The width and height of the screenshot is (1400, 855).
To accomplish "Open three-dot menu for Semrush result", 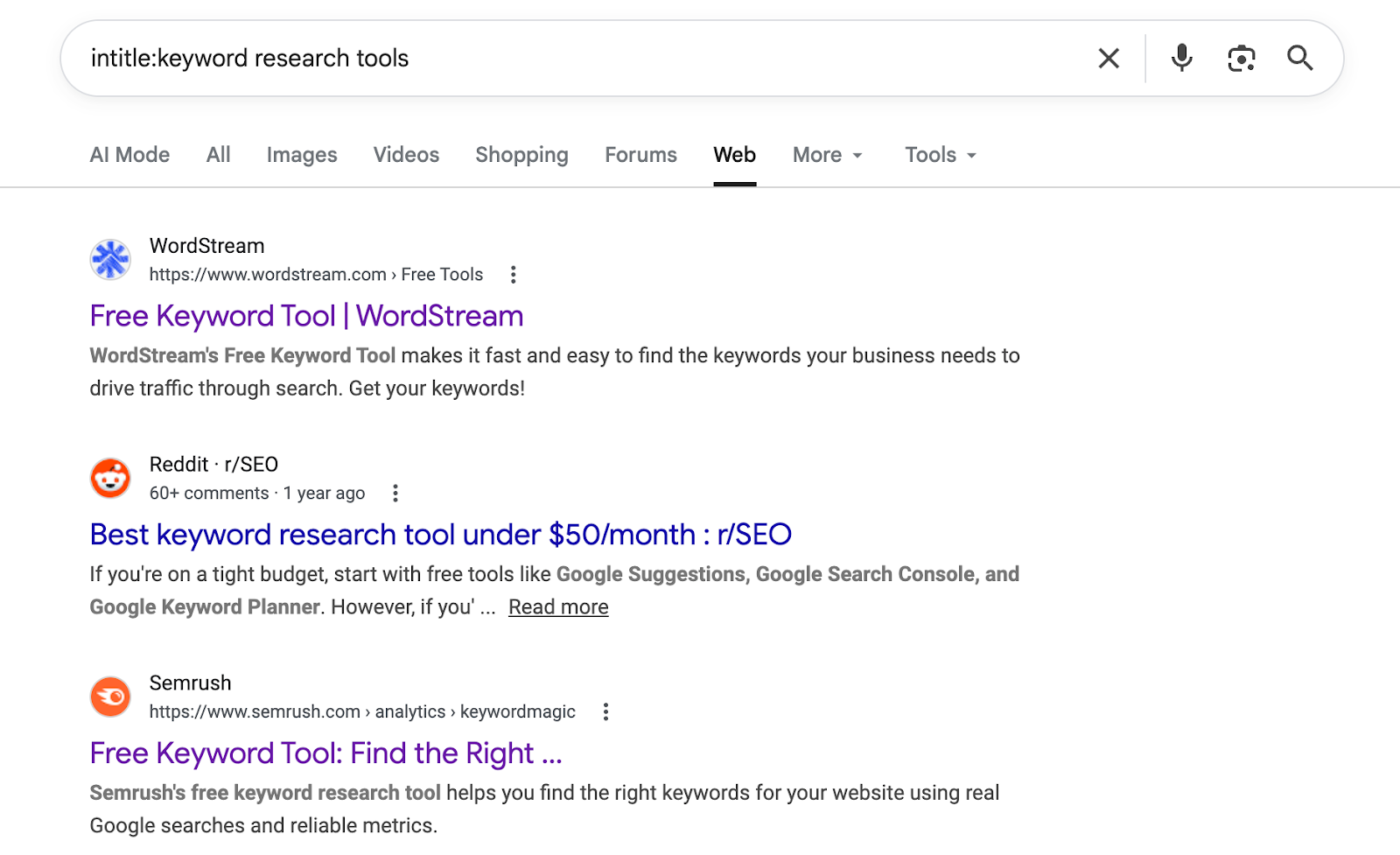I will pyautogui.click(x=605, y=712).
